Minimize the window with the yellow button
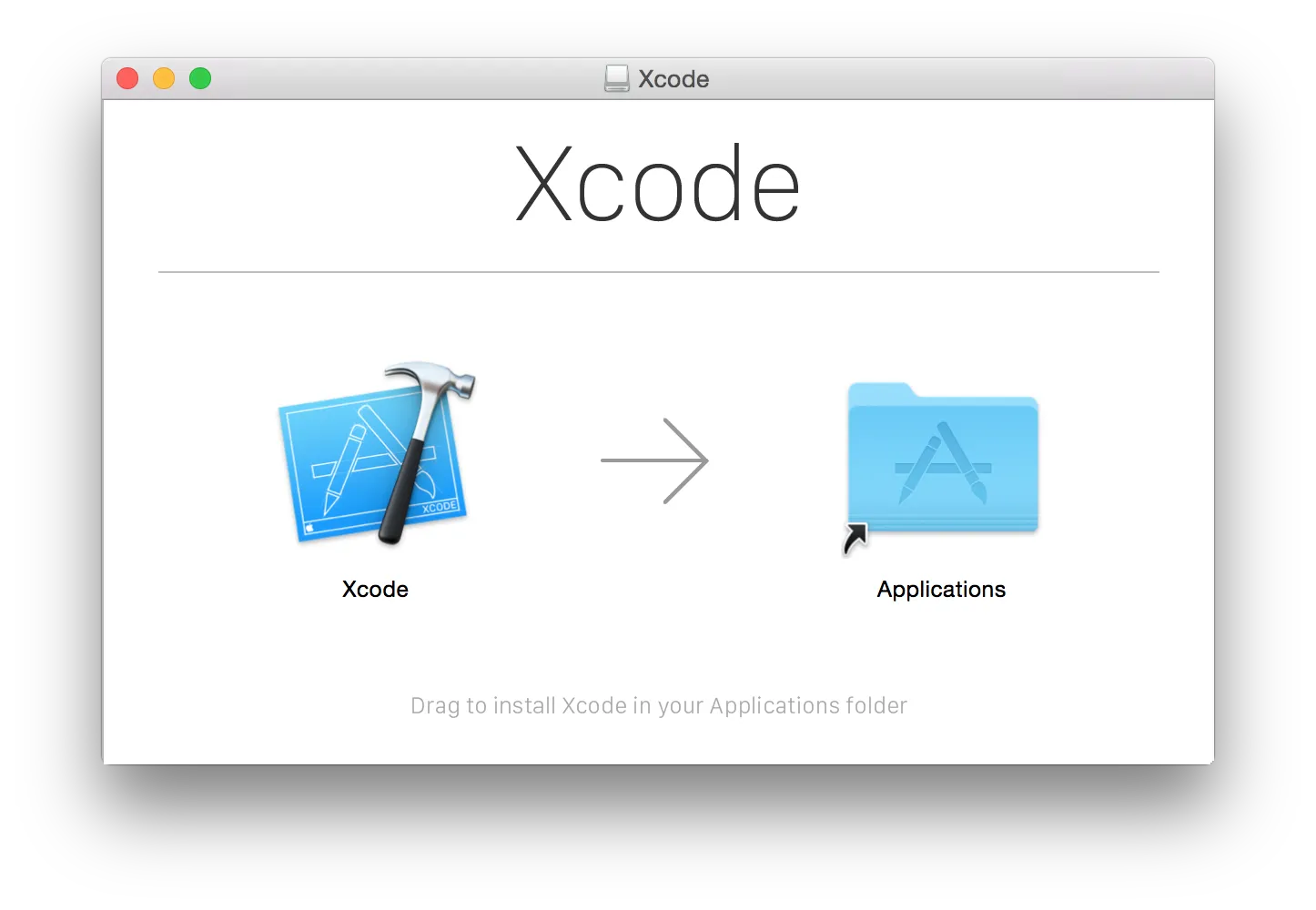The height and width of the screenshot is (910, 1316). pyautogui.click(x=164, y=79)
